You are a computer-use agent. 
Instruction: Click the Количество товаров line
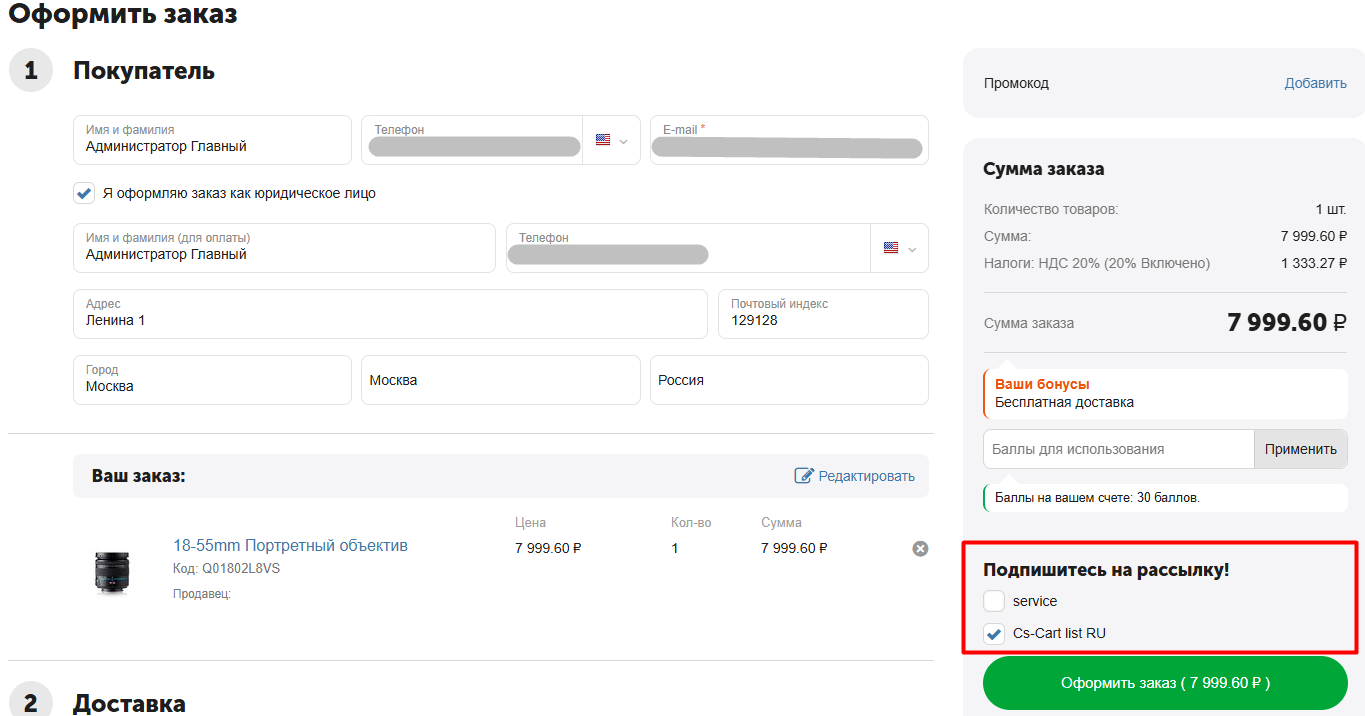coord(1165,209)
